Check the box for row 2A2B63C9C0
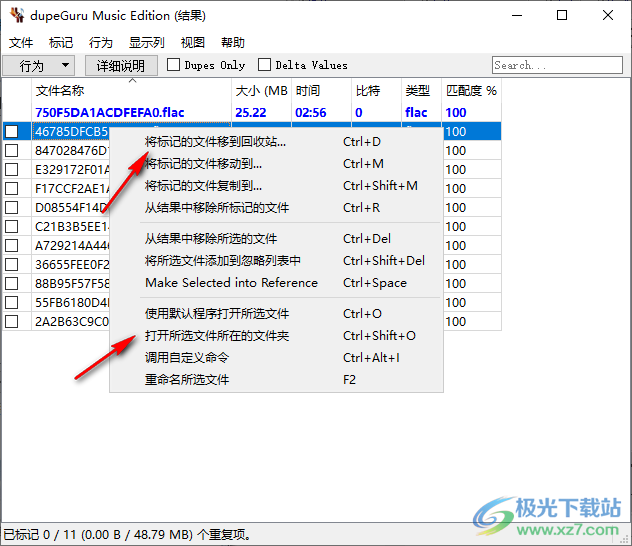Image resolution: width=632 pixels, height=546 pixels. click(12, 322)
